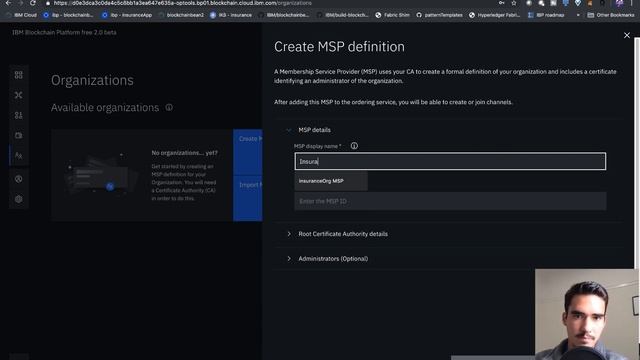Open the wallet sidebar icon
This screenshot has height=360, width=640.
(x=18, y=135)
